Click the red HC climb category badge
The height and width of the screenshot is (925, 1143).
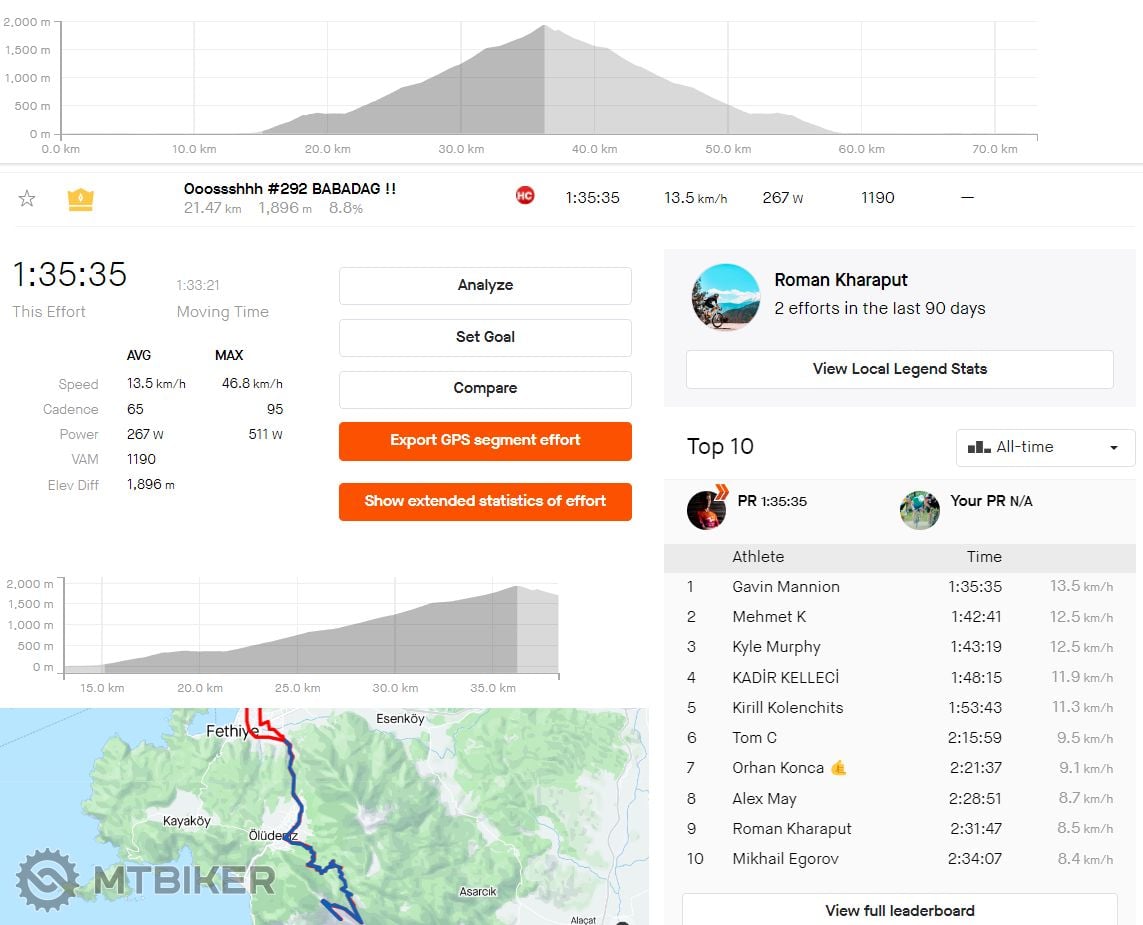point(525,196)
